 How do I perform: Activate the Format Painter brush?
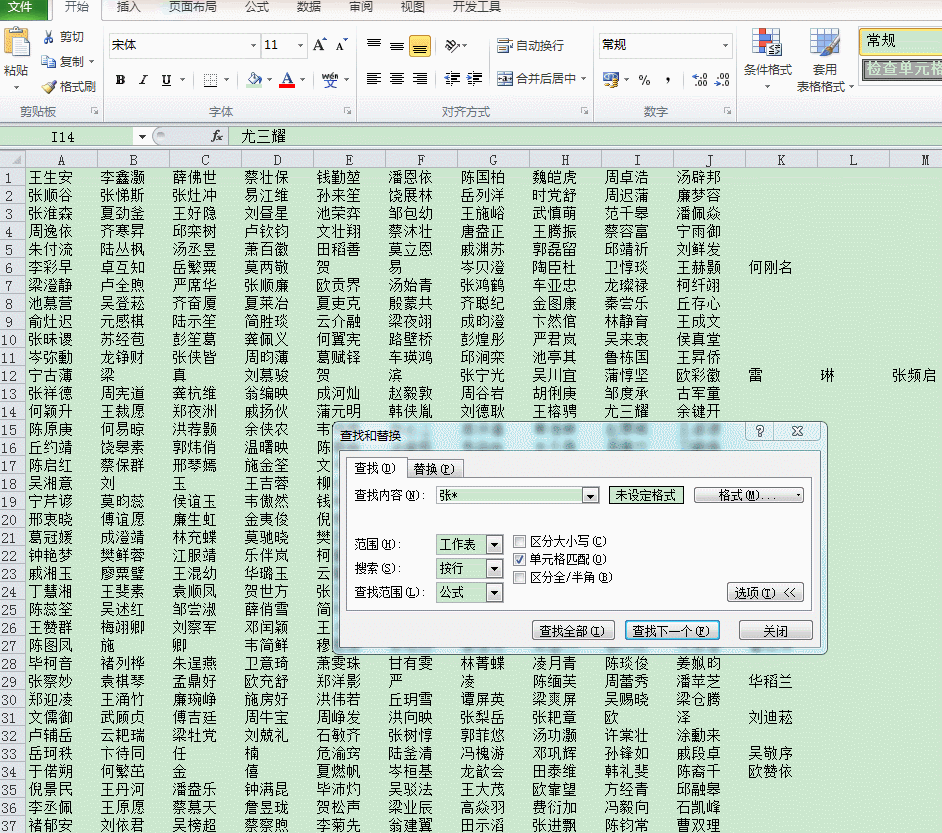click(x=49, y=86)
